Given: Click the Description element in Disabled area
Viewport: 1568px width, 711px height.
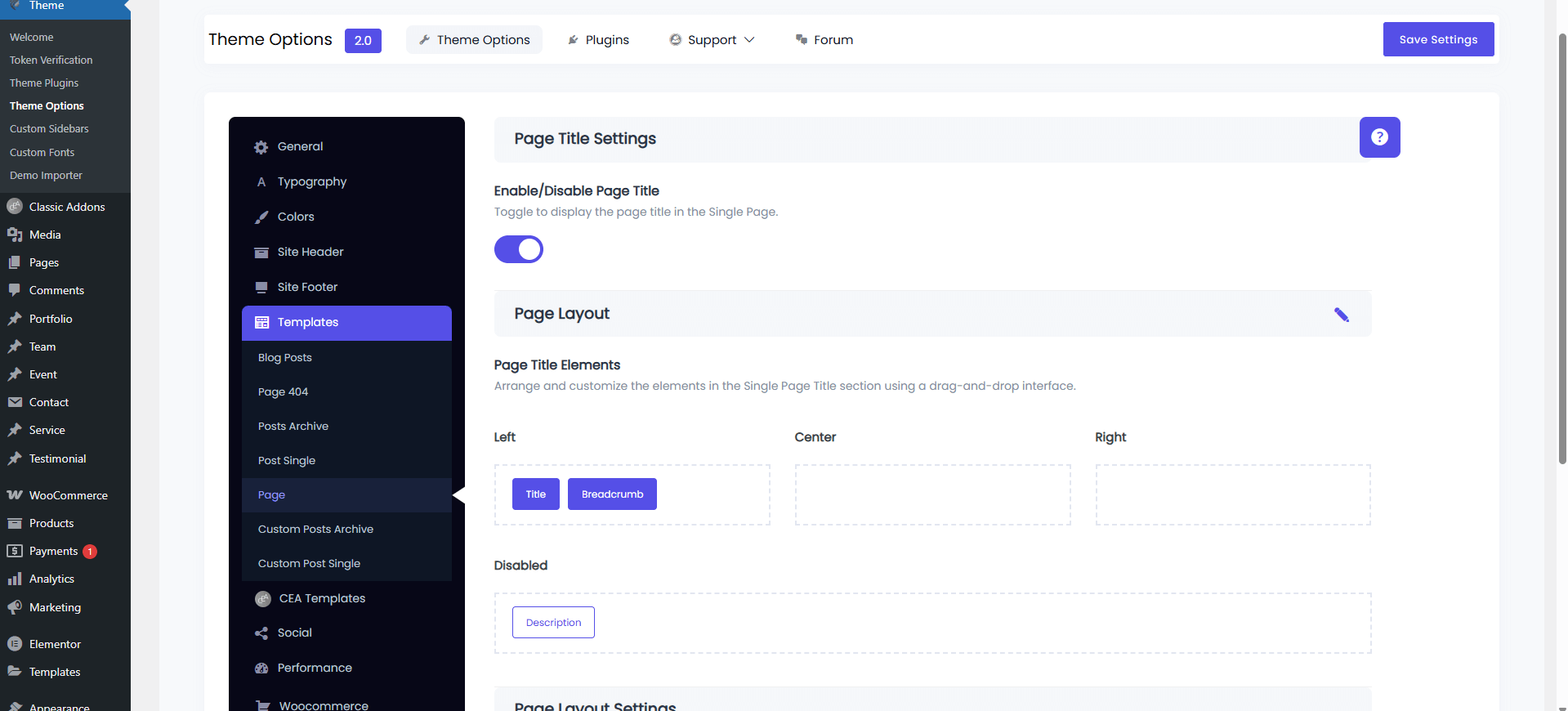Looking at the screenshot, I should [553, 623].
